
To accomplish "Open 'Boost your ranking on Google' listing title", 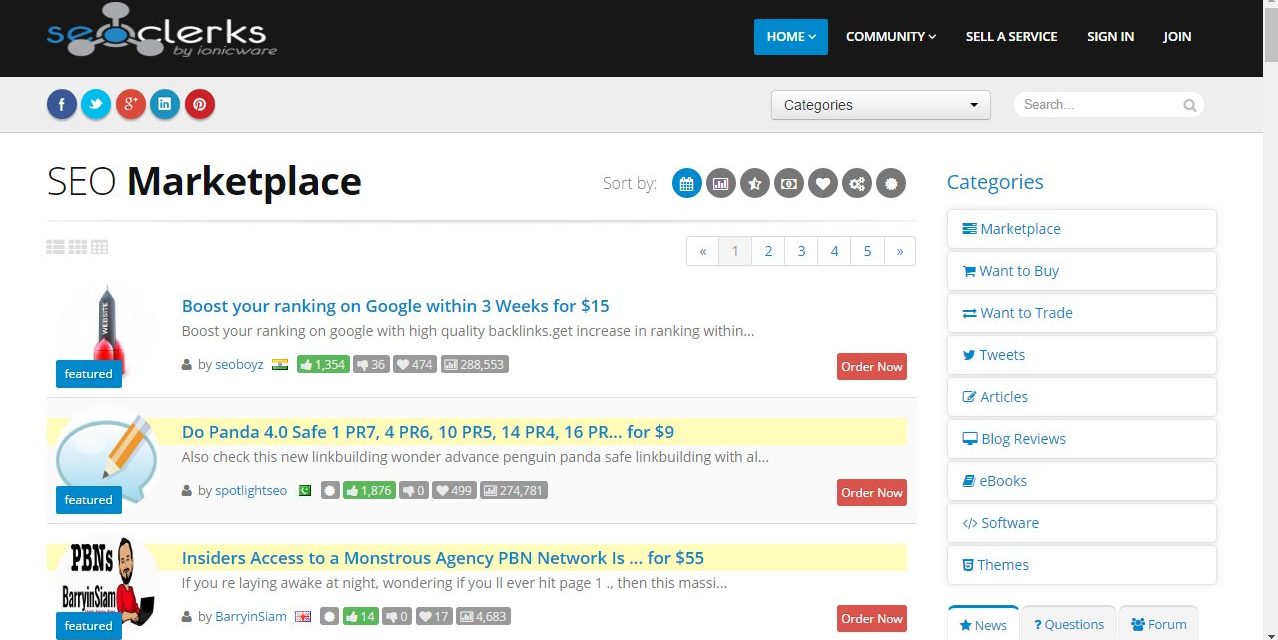I will [x=395, y=306].
